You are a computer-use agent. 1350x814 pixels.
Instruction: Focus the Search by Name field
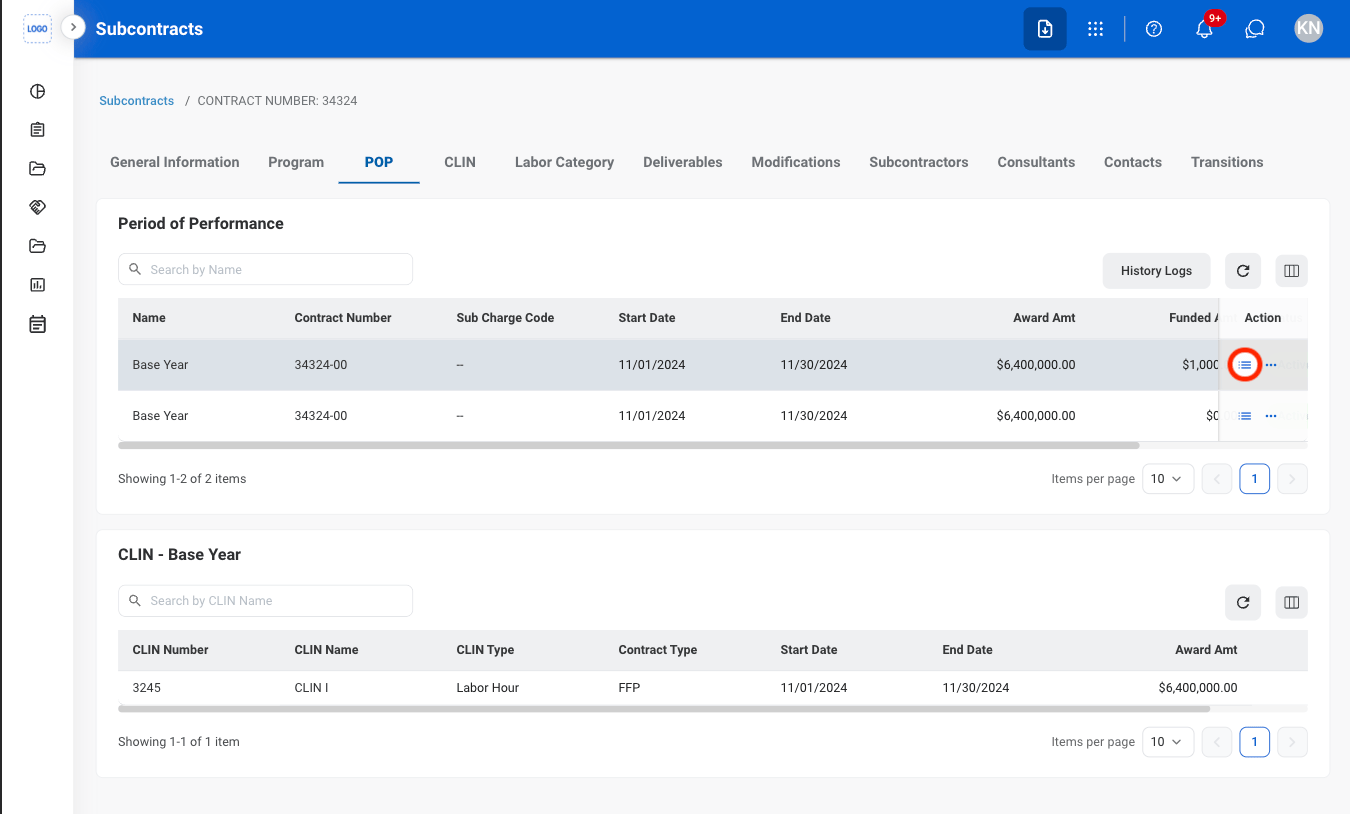click(265, 270)
